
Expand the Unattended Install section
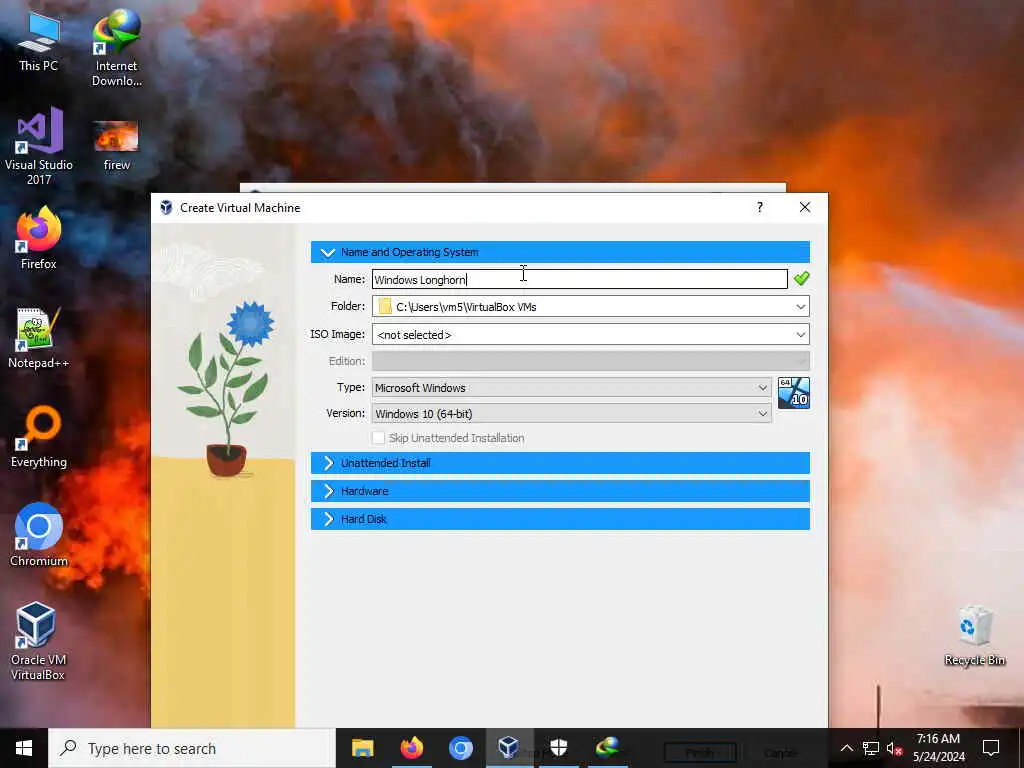560,463
